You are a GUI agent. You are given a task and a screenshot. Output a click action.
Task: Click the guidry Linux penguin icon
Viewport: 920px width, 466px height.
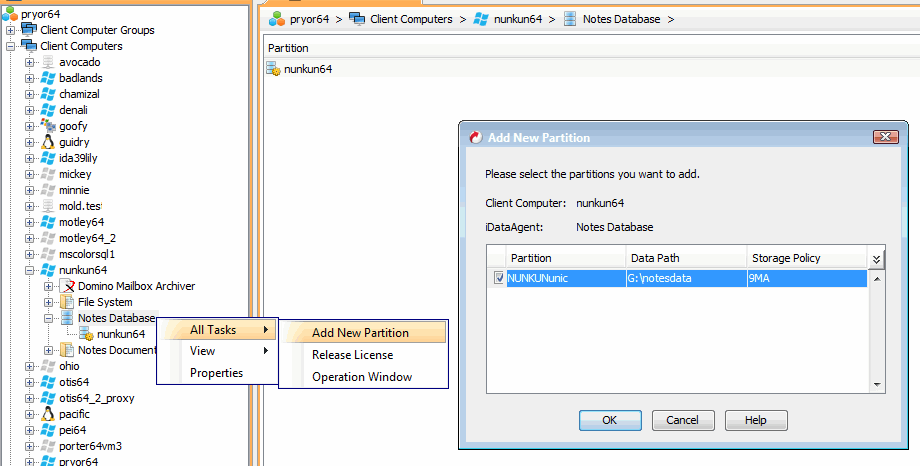point(48,142)
